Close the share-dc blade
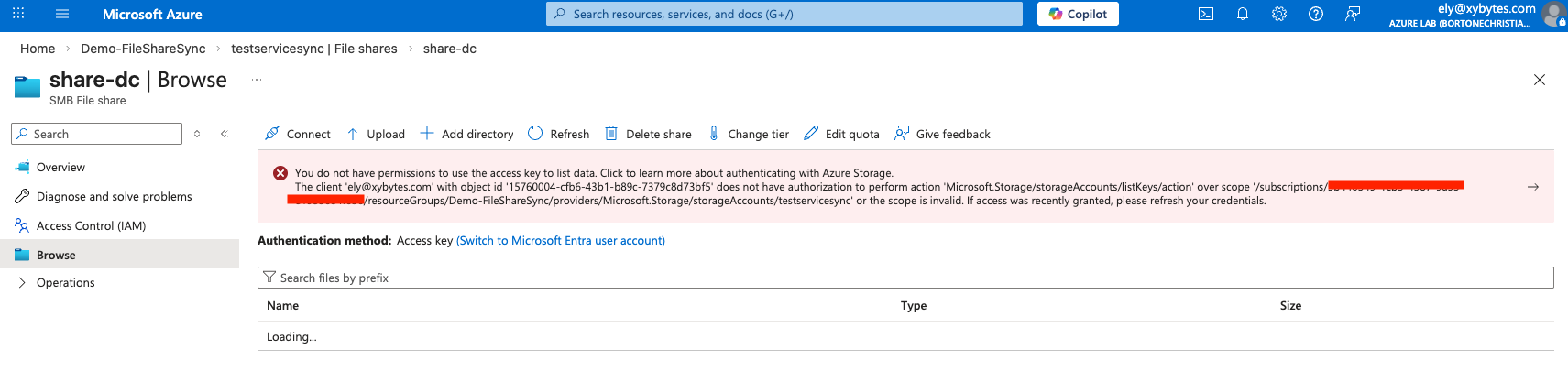The height and width of the screenshot is (382, 1568). 1540,80
